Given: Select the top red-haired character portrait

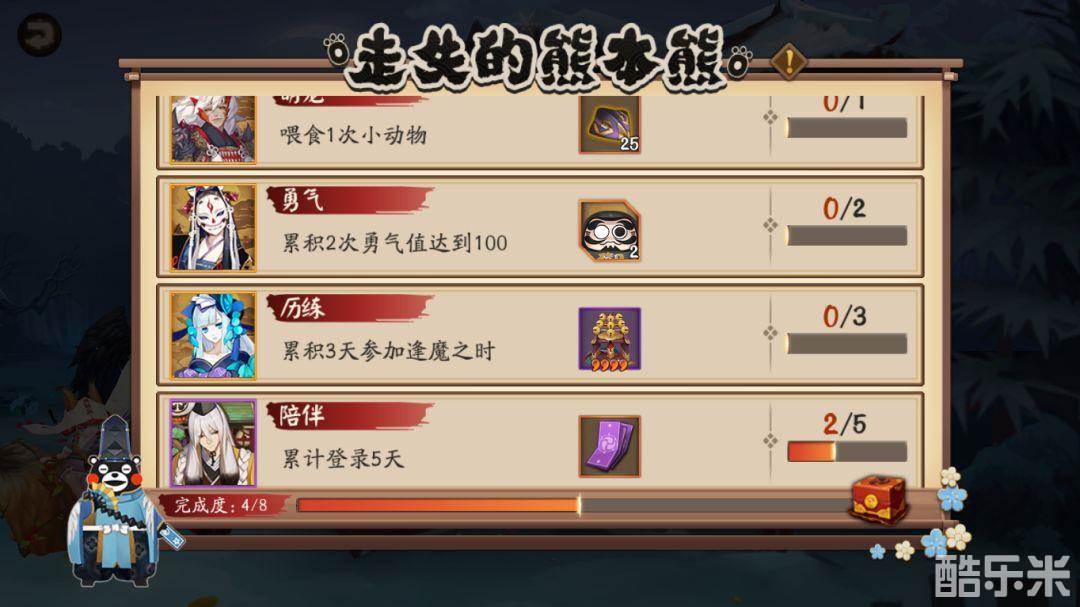Looking at the screenshot, I should click(x=213, y=130).
